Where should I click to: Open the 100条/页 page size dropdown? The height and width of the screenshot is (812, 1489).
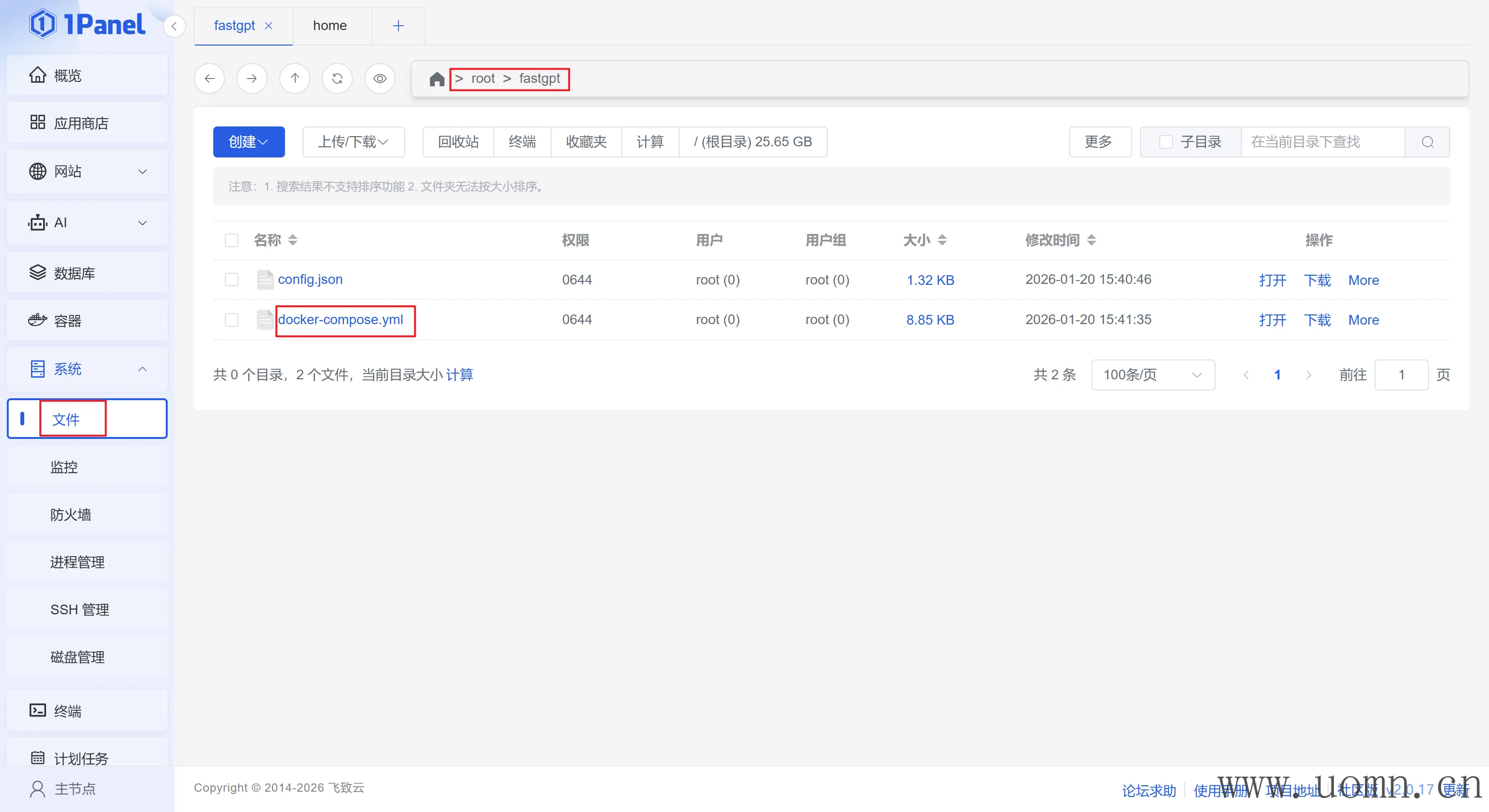click(x=1153, y=375)
